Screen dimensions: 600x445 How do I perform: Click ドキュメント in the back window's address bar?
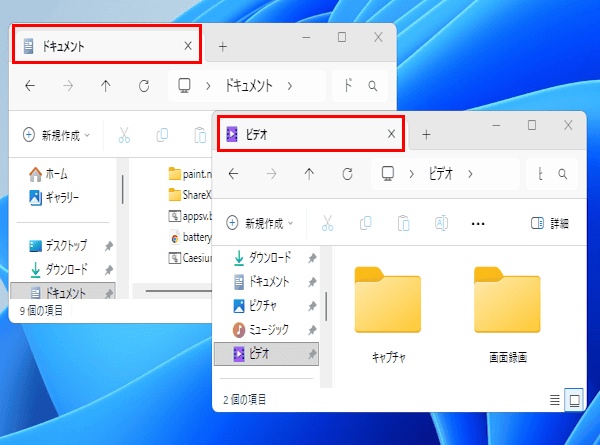[x=248, y=85]
